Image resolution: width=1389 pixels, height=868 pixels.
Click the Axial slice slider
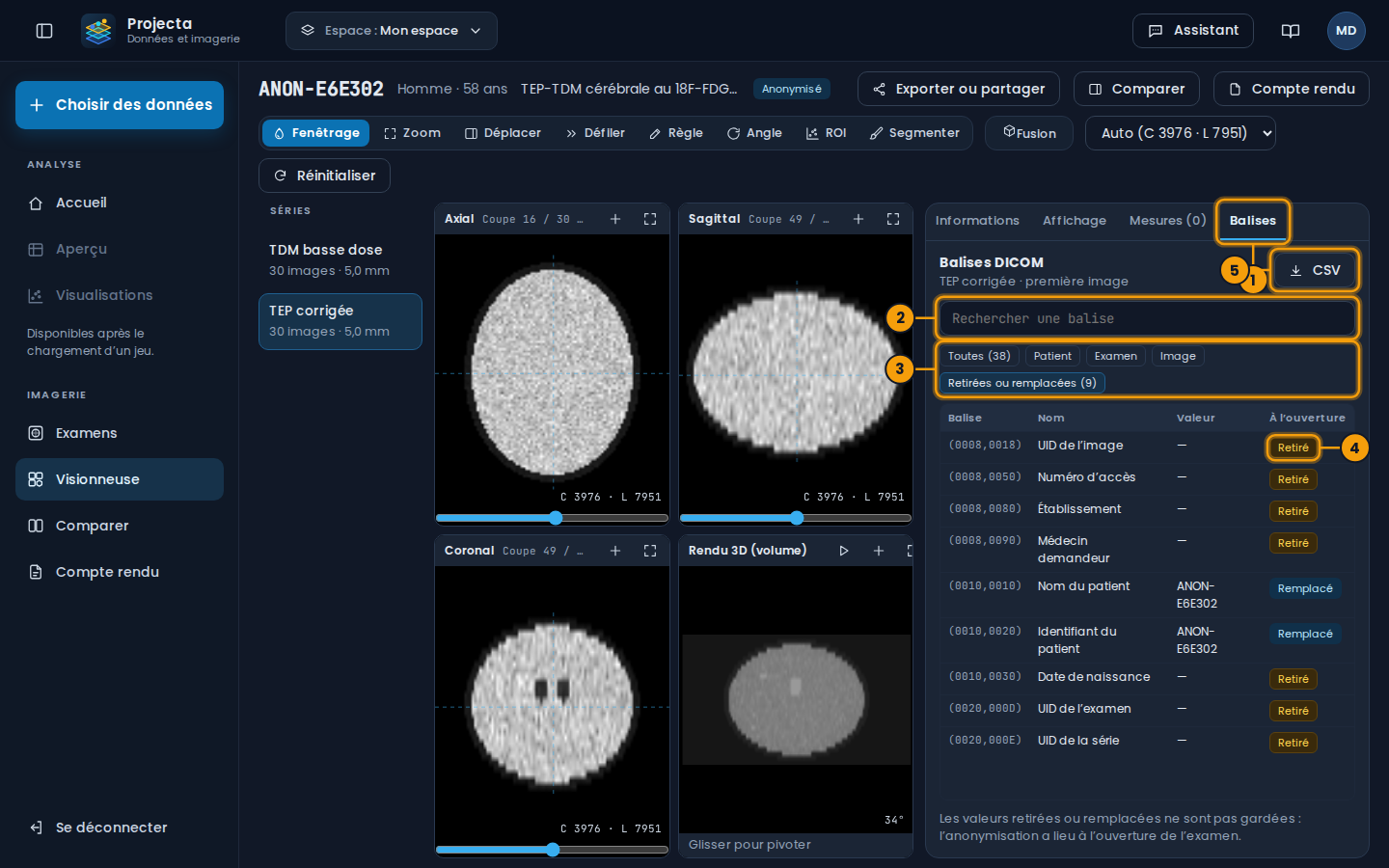click(552, 518)
